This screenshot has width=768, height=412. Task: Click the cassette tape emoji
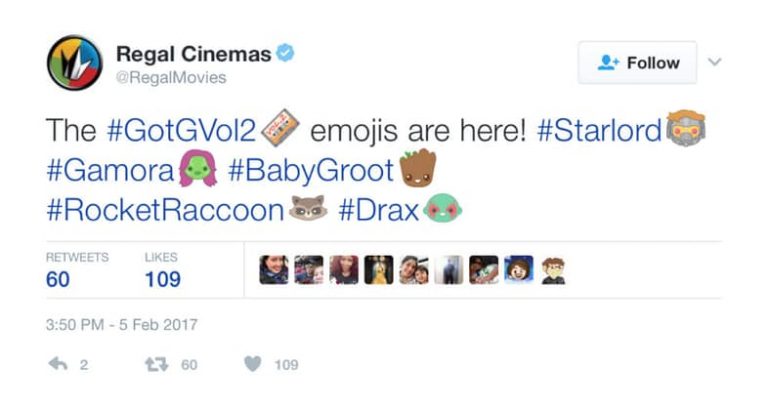[x=280, y=128]
